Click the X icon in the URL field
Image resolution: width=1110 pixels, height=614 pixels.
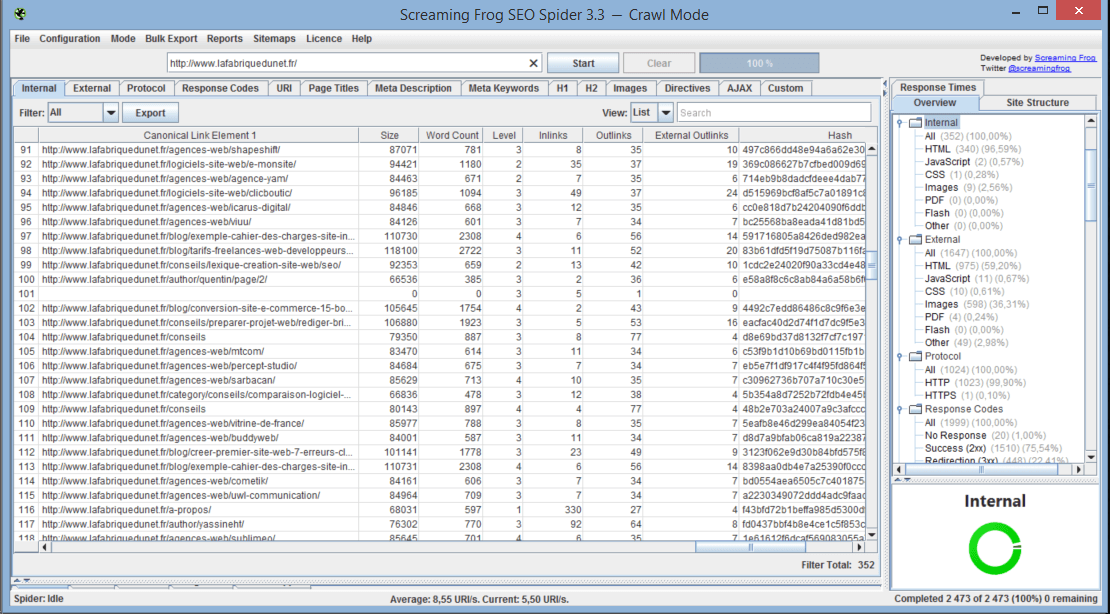tap(533, 63)
